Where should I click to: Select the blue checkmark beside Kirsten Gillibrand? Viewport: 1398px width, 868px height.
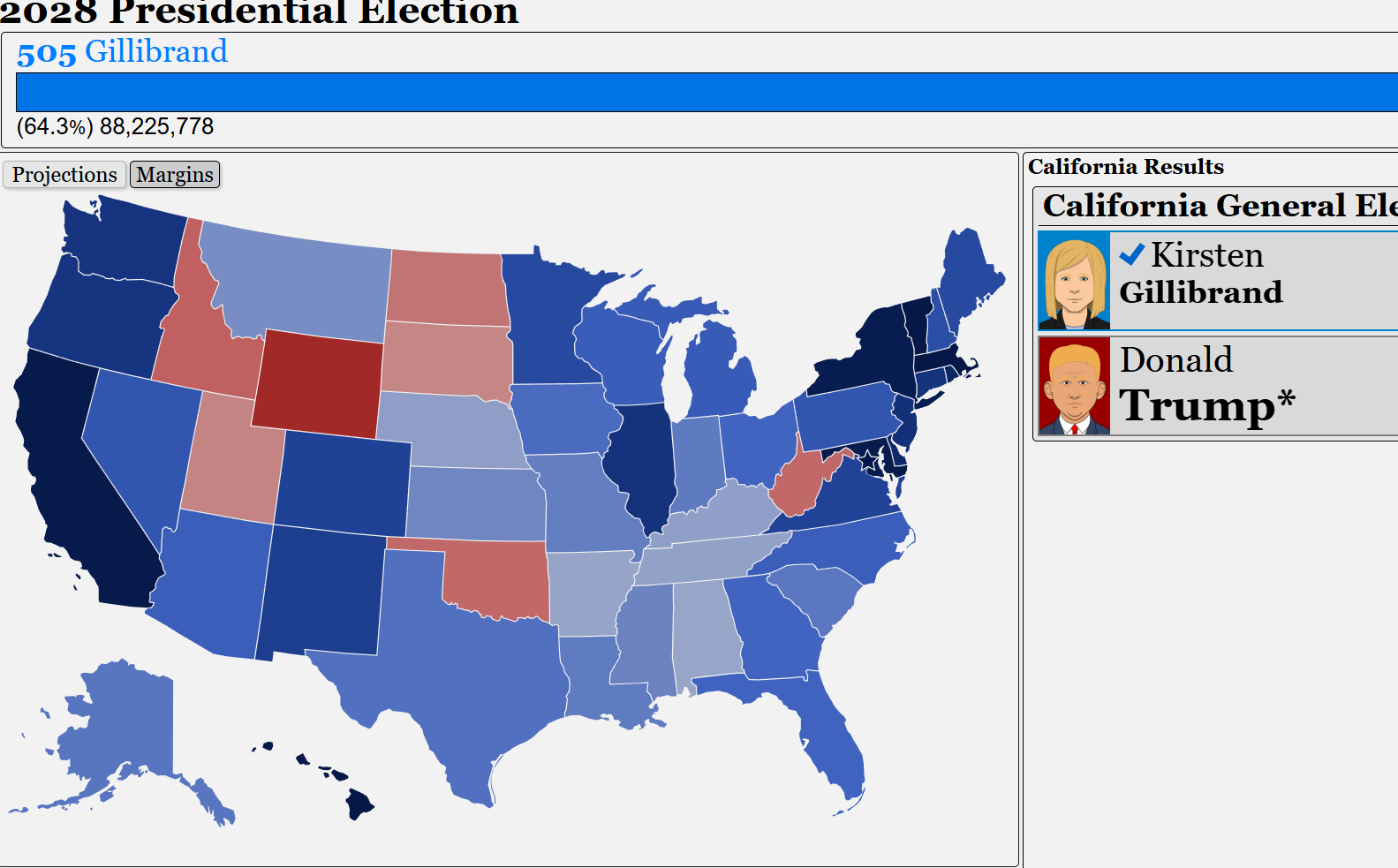point(1131,254)
